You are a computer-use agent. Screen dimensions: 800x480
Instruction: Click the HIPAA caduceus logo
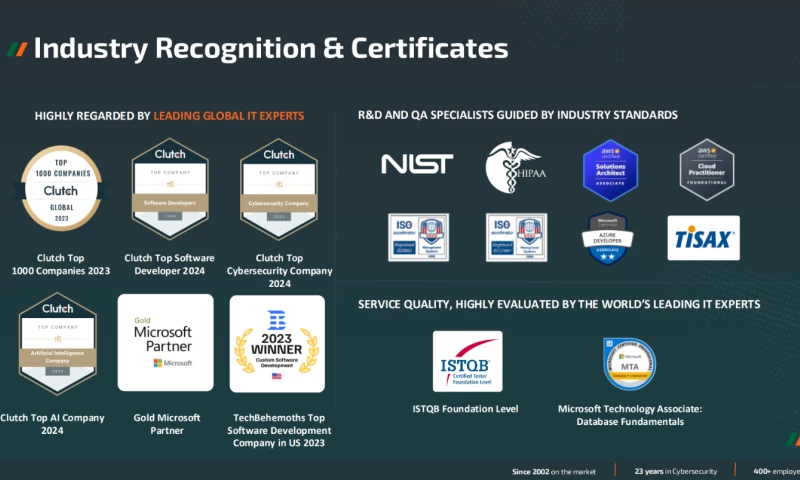point(514,167)
